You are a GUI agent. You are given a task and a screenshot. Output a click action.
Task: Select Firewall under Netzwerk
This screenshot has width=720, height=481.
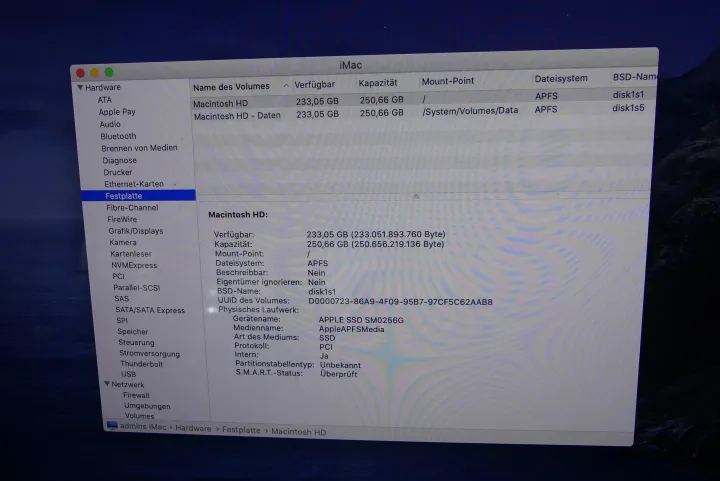pos(136,395)
